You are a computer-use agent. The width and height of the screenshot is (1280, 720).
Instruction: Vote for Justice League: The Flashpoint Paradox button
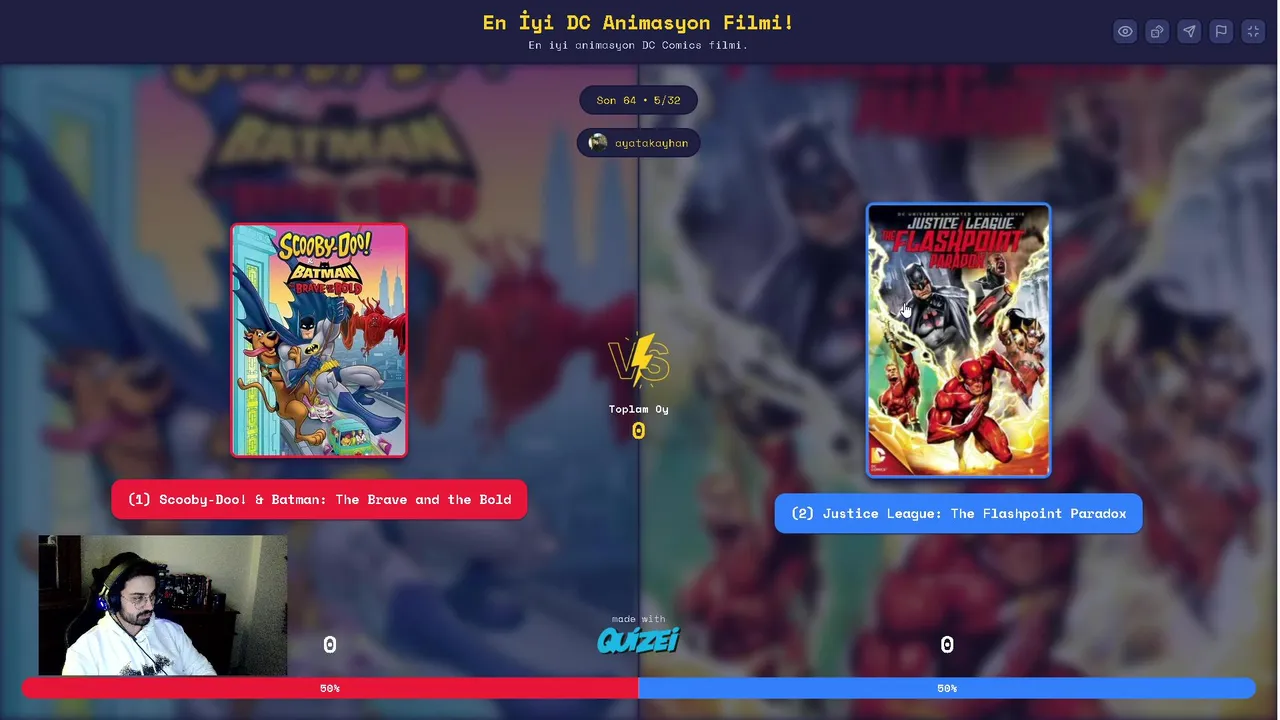point(958,513)
